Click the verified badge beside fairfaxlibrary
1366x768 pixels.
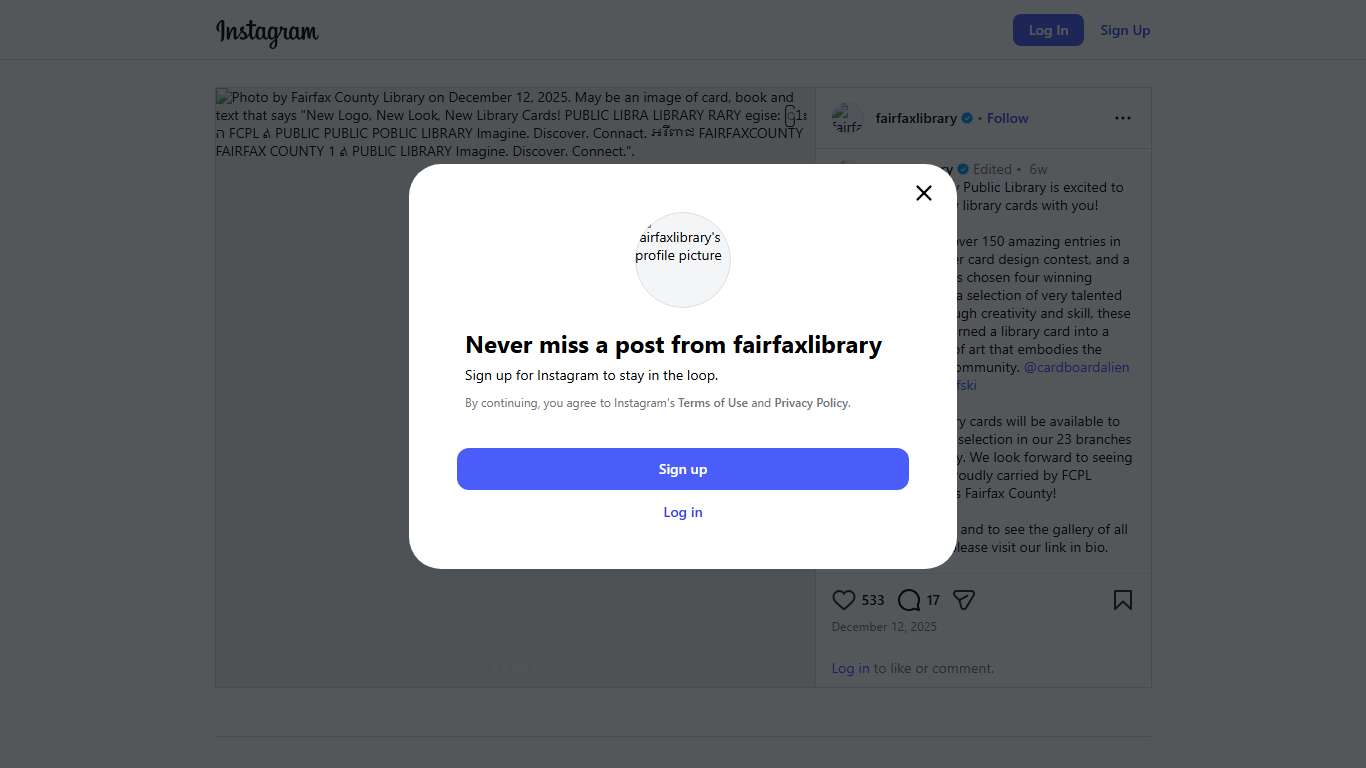(967, 118)
